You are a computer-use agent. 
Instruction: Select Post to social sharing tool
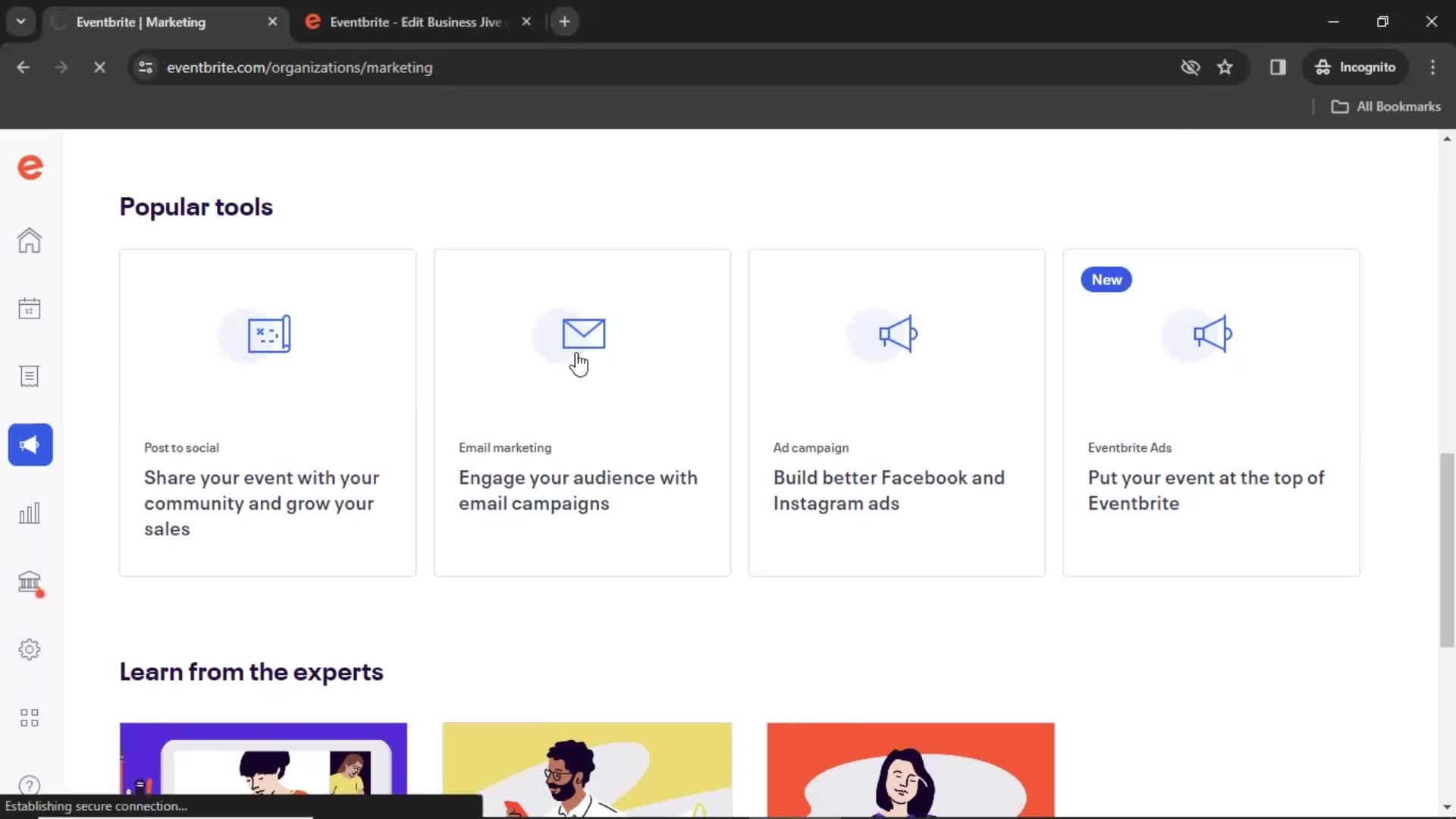(x=268, y=412)
